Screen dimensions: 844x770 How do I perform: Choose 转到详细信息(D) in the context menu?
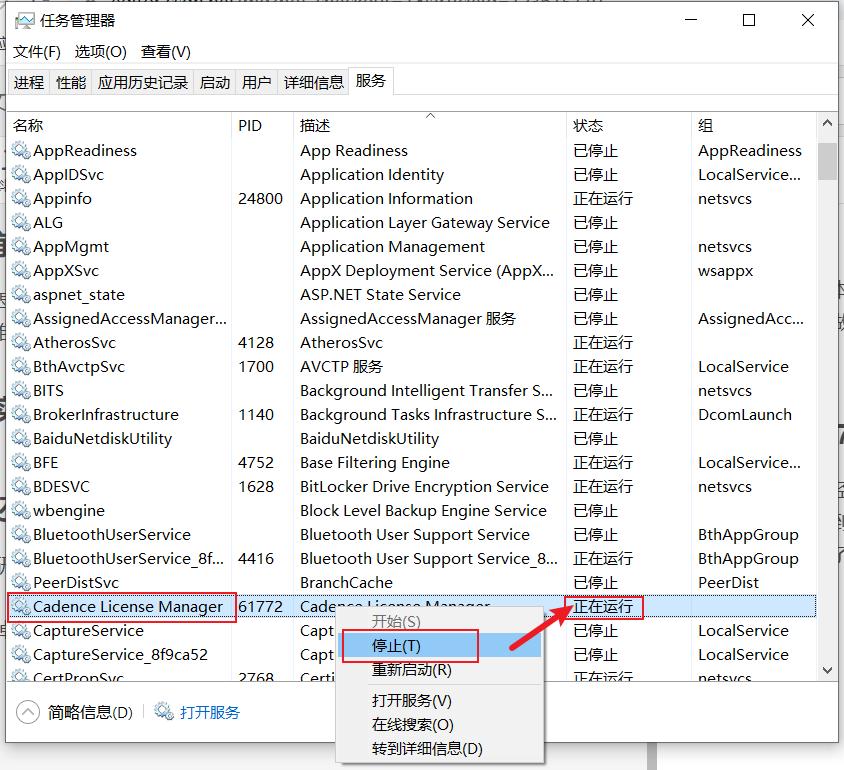pyautogui.click(x=441, y=748)
